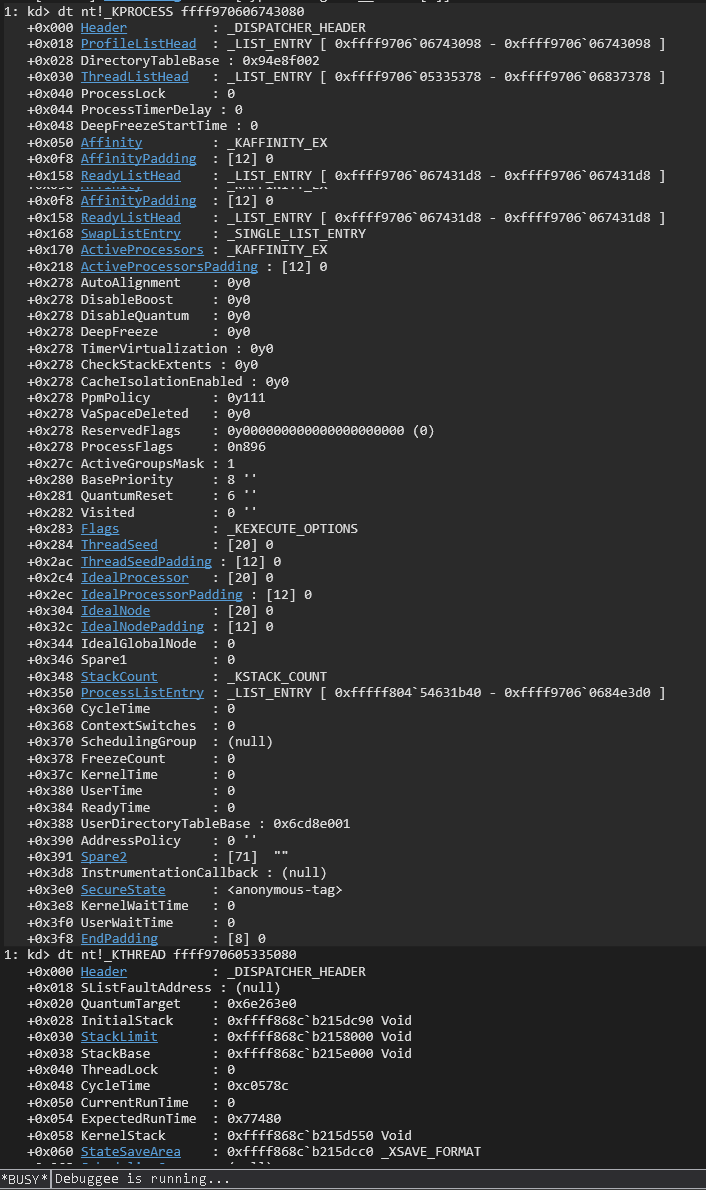Click the SwapListEntry link
The height and width of the screenshot is (1190, 706).
point(131,234)
